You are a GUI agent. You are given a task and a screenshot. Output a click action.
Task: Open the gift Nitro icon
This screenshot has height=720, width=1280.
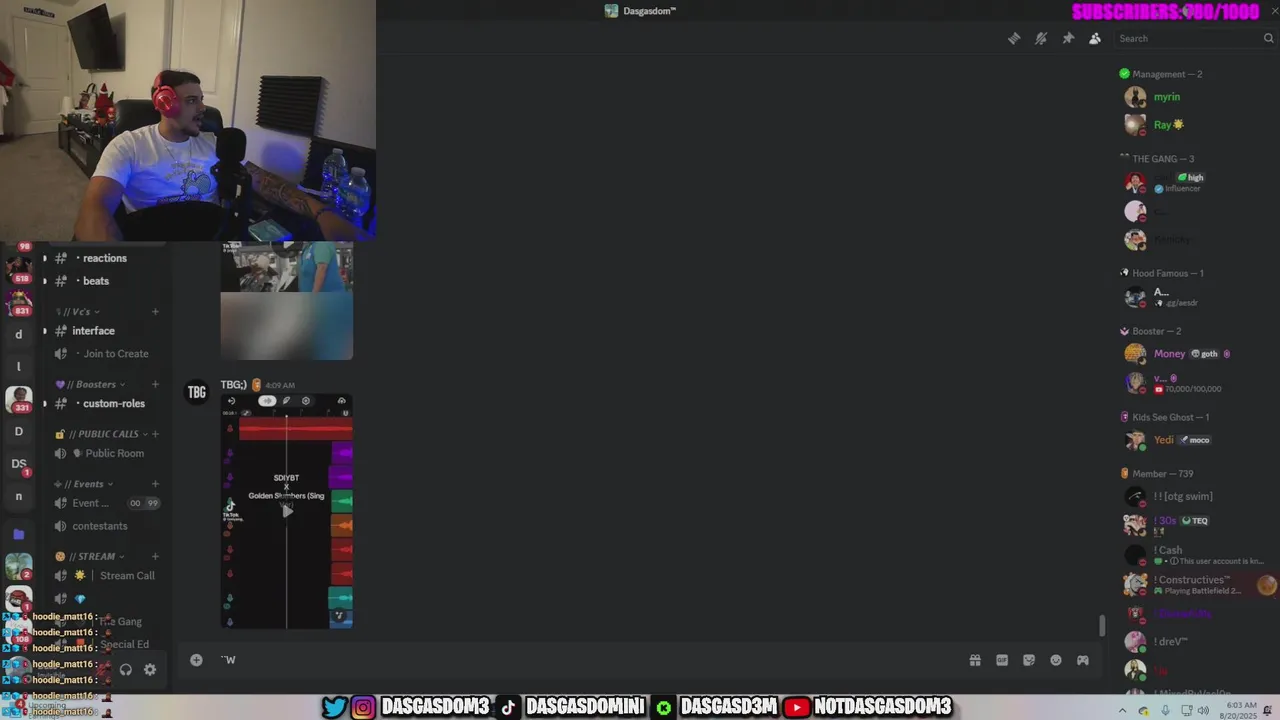tap(975, 660)
